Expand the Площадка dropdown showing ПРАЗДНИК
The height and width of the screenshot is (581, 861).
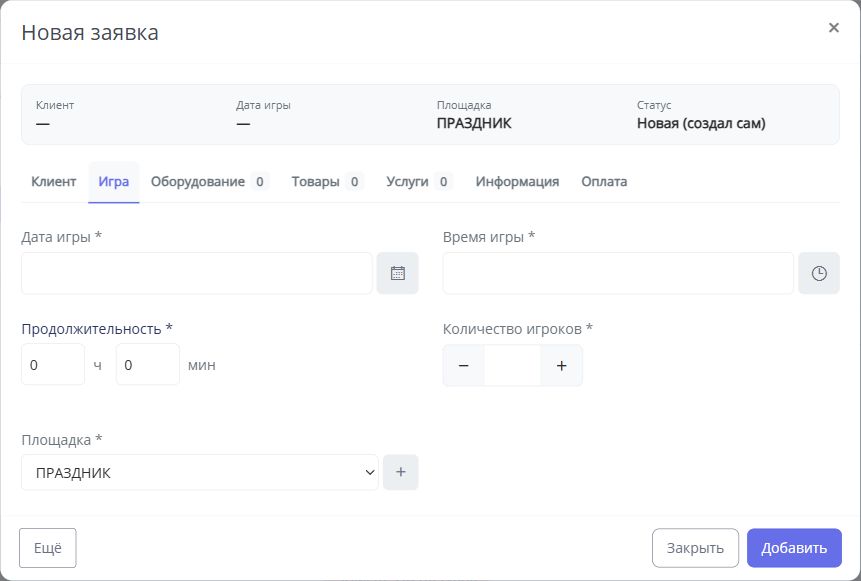[x=200, y=472]
